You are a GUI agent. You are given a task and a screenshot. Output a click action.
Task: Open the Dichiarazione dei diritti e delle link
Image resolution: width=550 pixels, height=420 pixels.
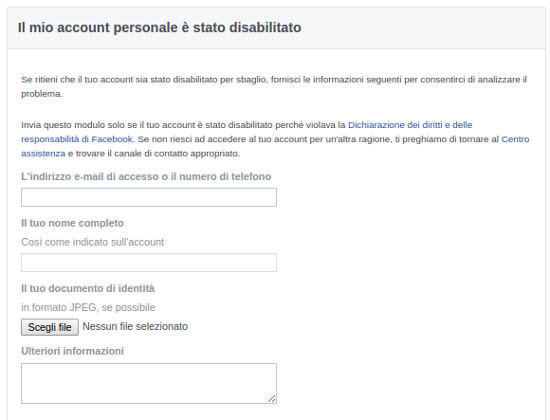tap(410, 125)
